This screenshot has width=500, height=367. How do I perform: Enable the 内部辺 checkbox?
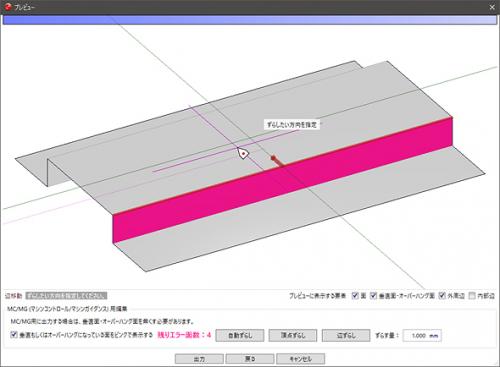point(472,295)
